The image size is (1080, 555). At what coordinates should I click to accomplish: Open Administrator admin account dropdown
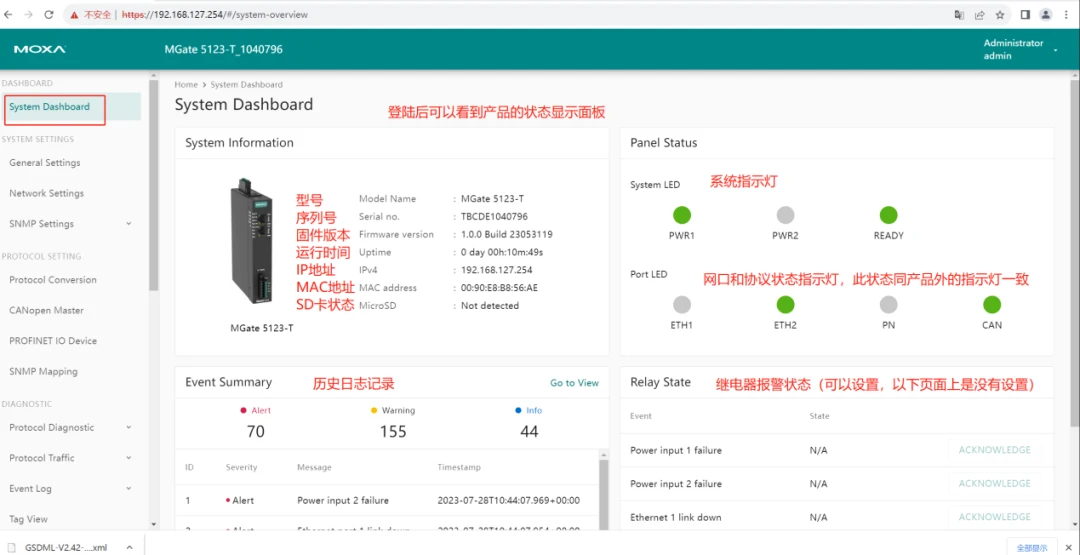coord(1019,50)
